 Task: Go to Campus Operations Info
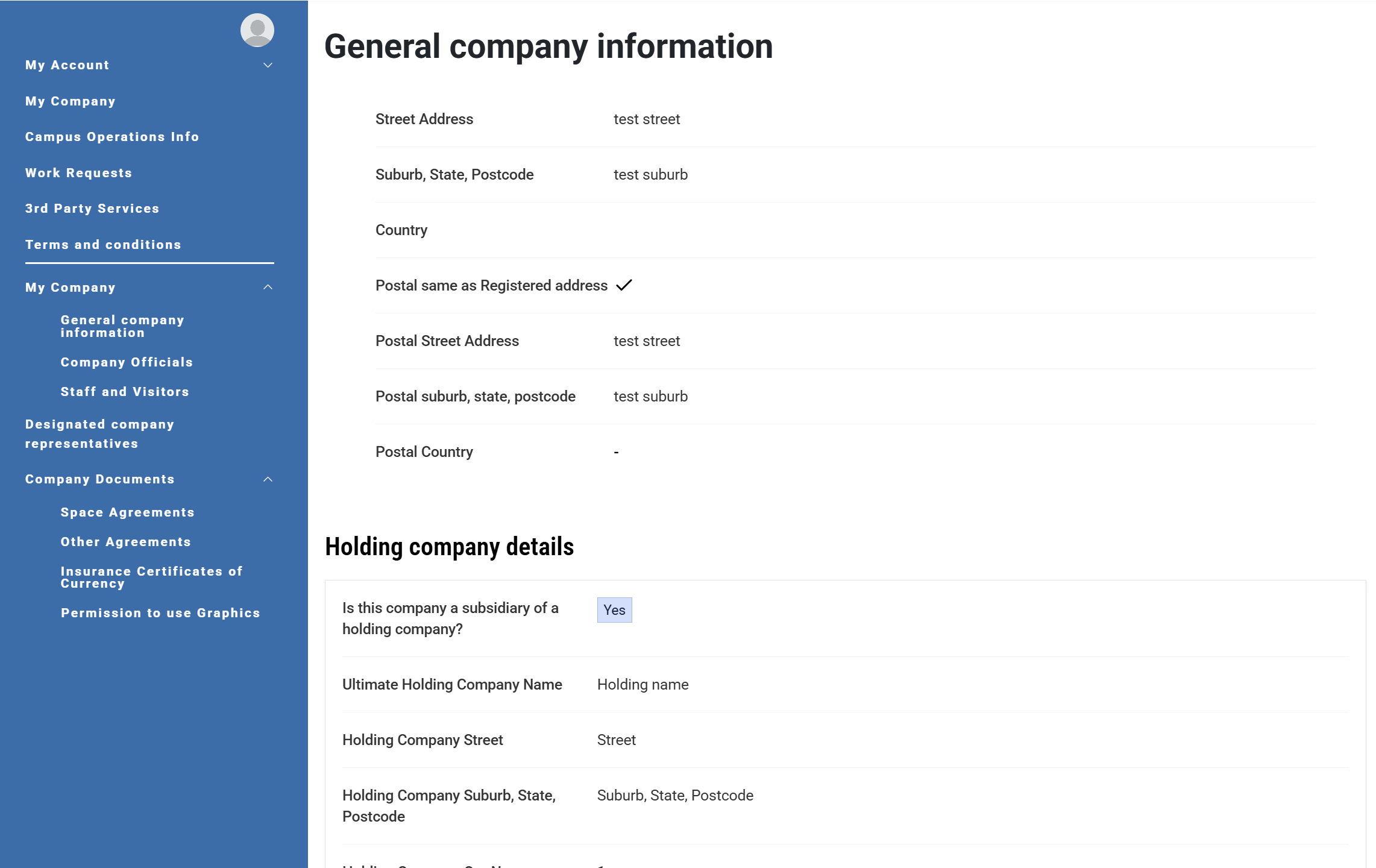click(112, 137)
